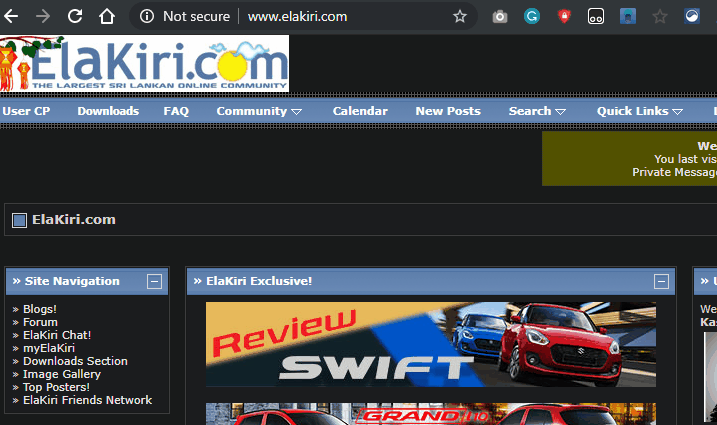Open the red shield lock extension

point(564,16)
